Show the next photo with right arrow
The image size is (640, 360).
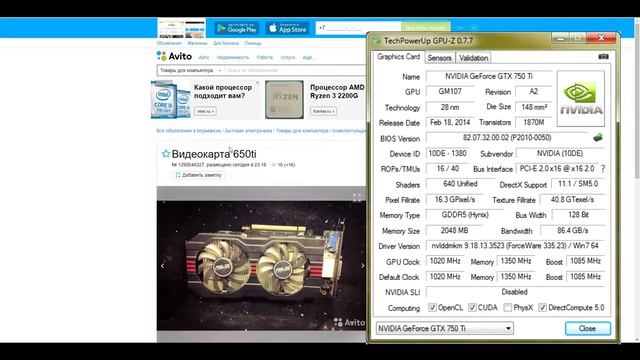362,266
